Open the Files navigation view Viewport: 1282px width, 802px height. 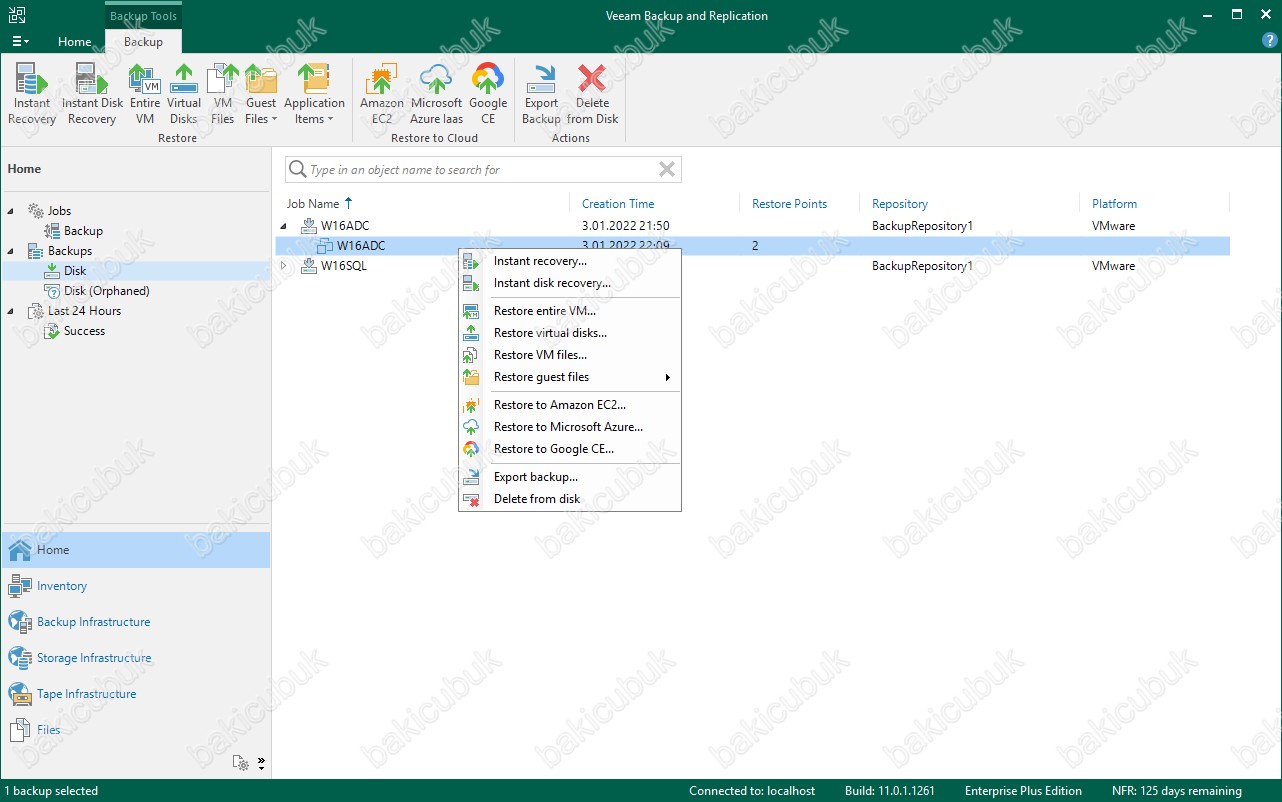coord(135,730)
